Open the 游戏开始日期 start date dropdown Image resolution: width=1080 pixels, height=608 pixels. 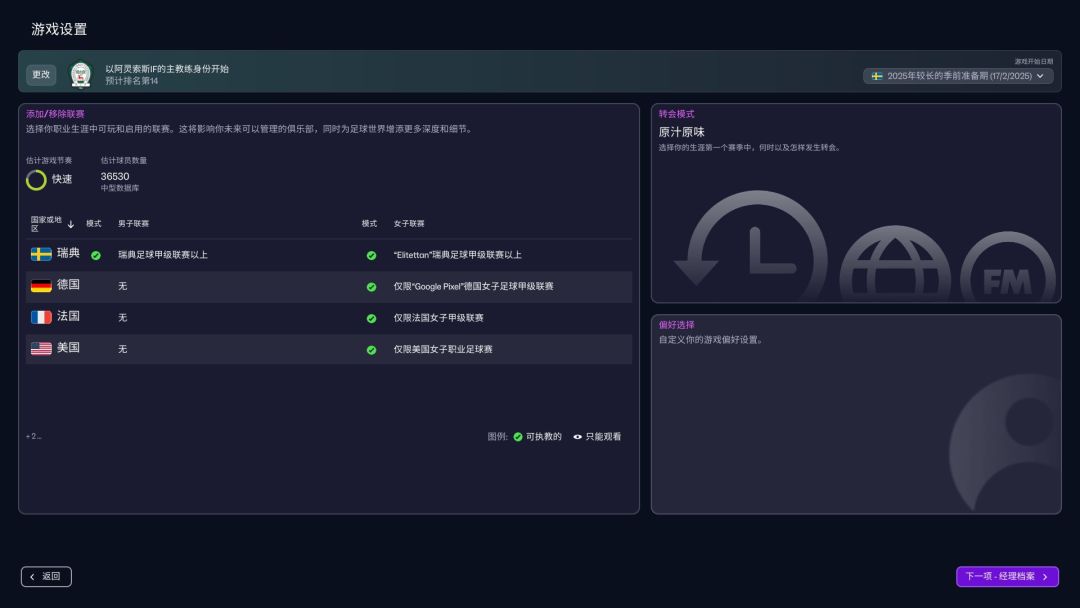point(958,76)
